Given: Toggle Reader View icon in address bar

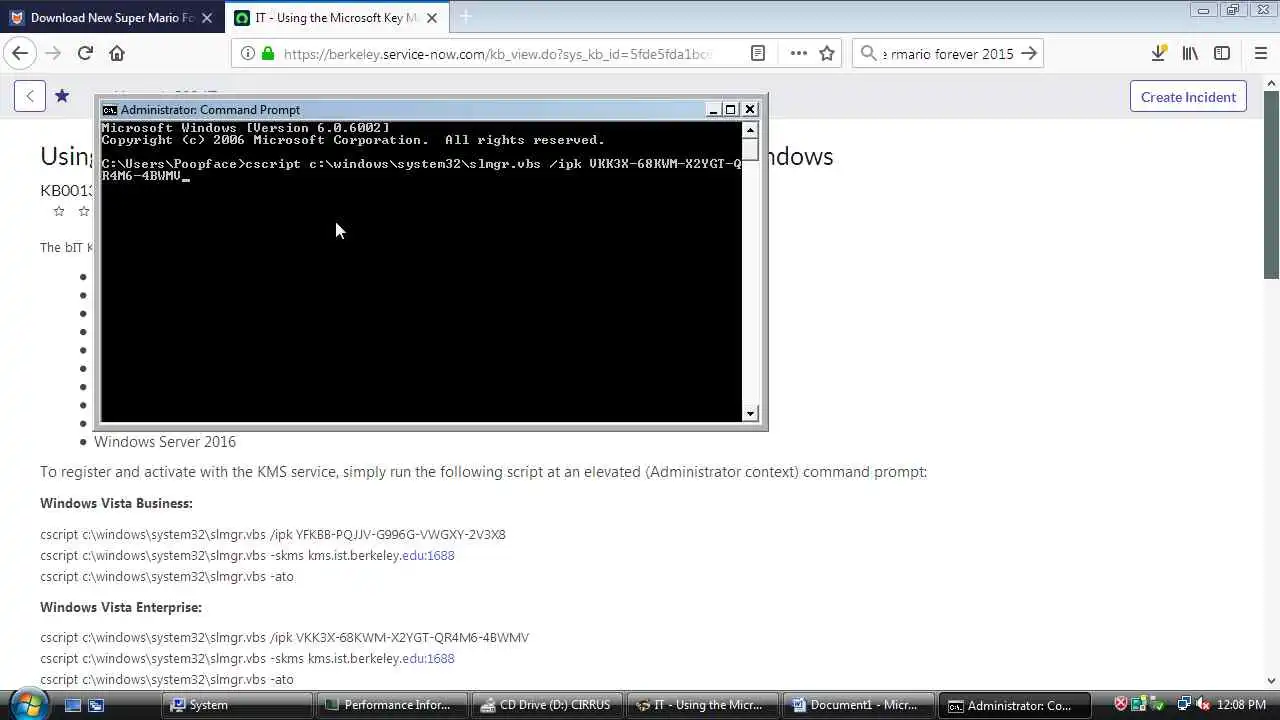Looking at the screenshot, I should pos(758,54).
